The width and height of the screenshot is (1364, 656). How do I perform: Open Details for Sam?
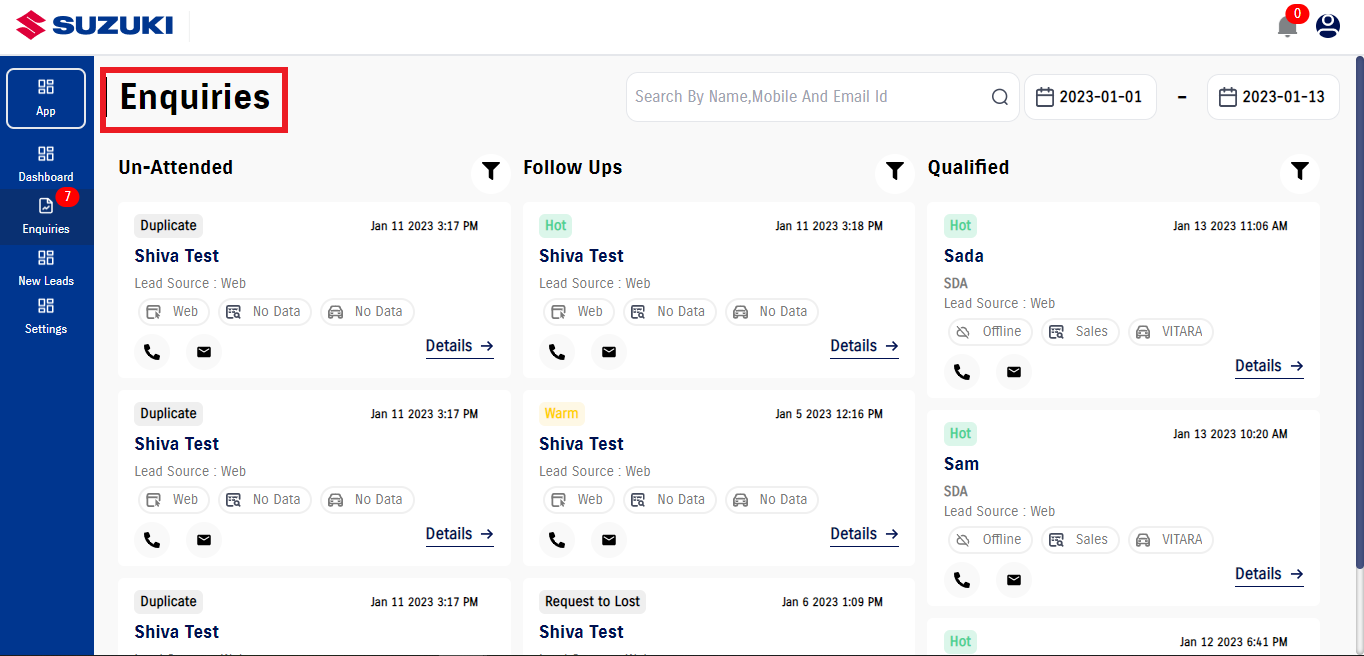coord(1269,575)
